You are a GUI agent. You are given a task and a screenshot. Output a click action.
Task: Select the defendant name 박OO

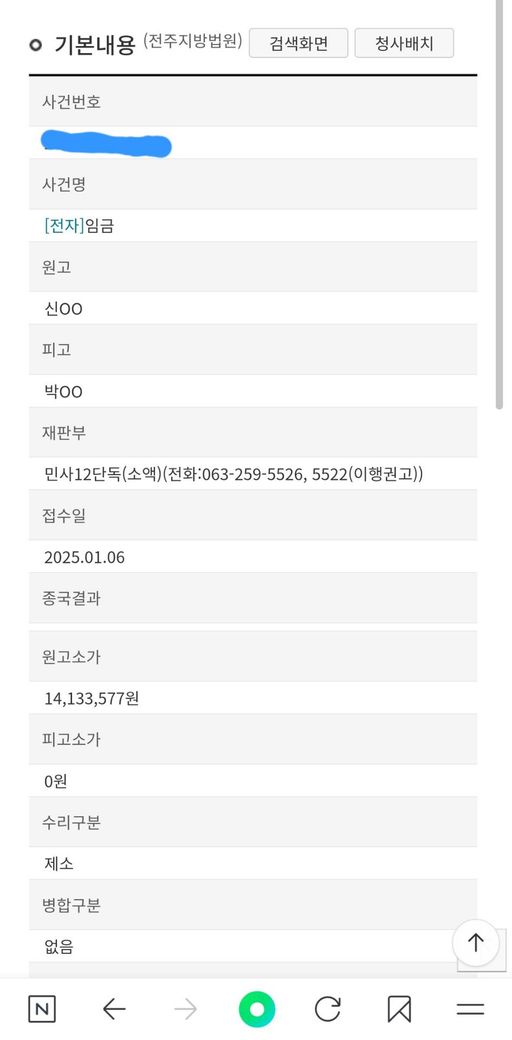coord(64,392)
